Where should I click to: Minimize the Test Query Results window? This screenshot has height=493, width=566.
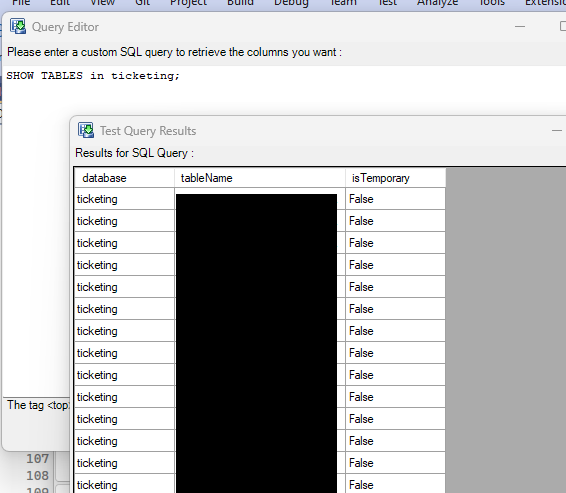tap(557, 130)
